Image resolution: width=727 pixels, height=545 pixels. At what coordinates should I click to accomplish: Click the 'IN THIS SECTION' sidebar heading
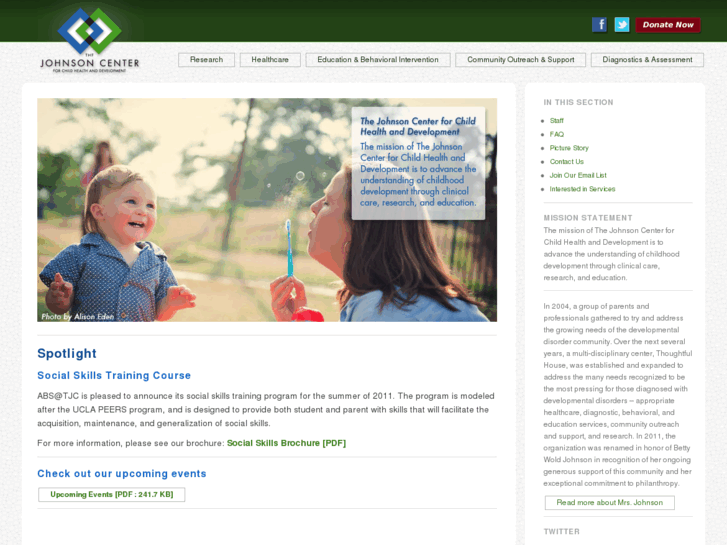coord(578,103)
